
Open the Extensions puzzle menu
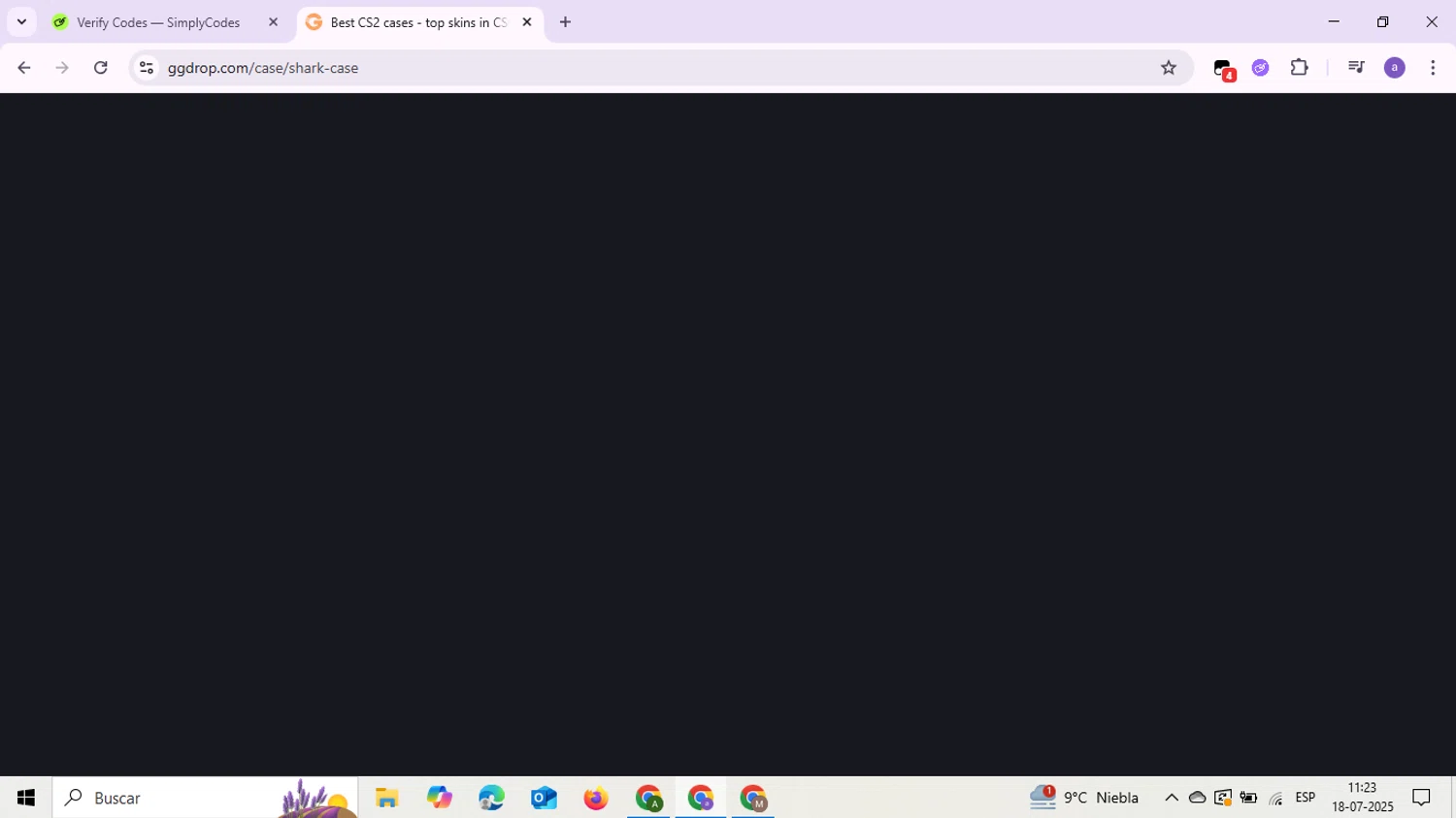[x=1300, y=68]
